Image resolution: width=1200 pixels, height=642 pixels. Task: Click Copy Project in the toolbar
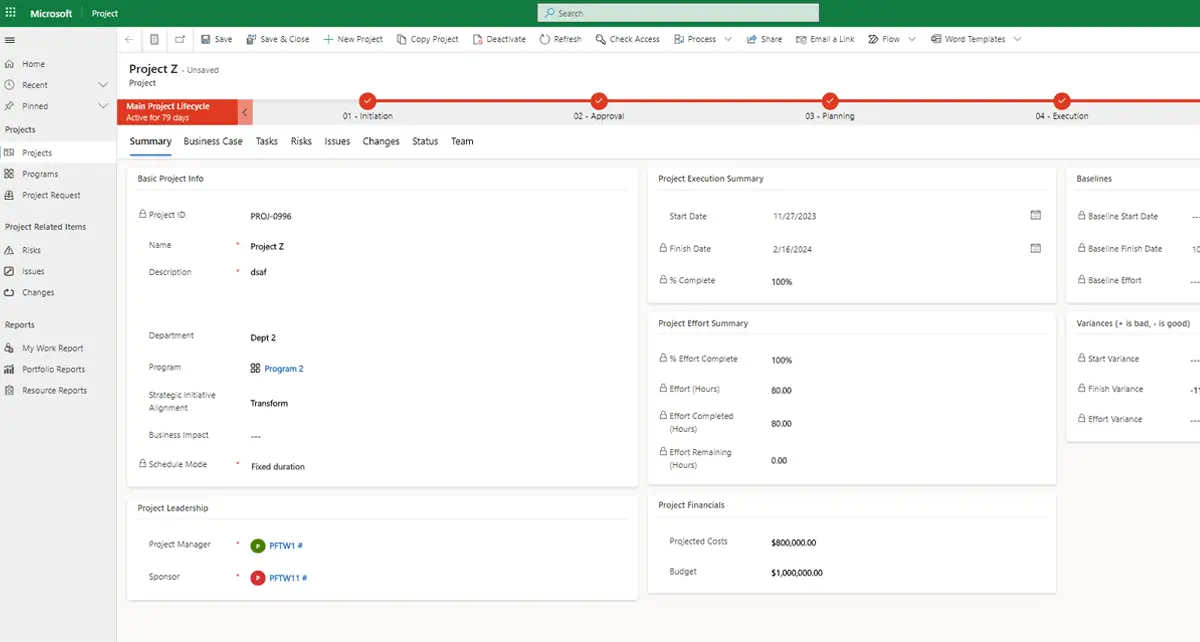(x=427, y=39)
